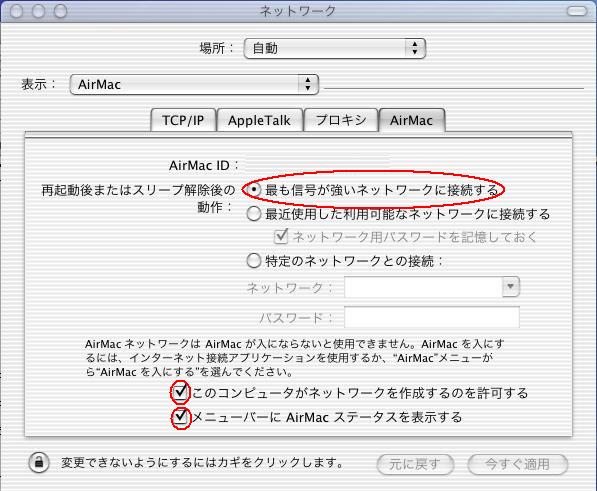This screenshot has height=491, width=597.
Task: Choose 特定のネットワークとの接続 radio button
Action: click(x=254, y=261)
